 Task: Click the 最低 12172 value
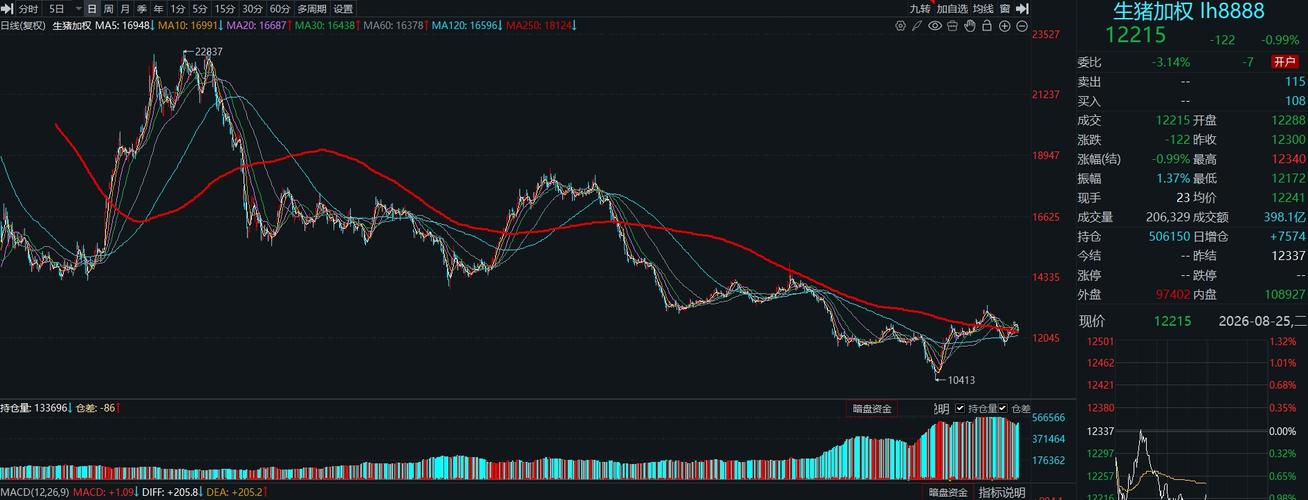click(1289, 178)
